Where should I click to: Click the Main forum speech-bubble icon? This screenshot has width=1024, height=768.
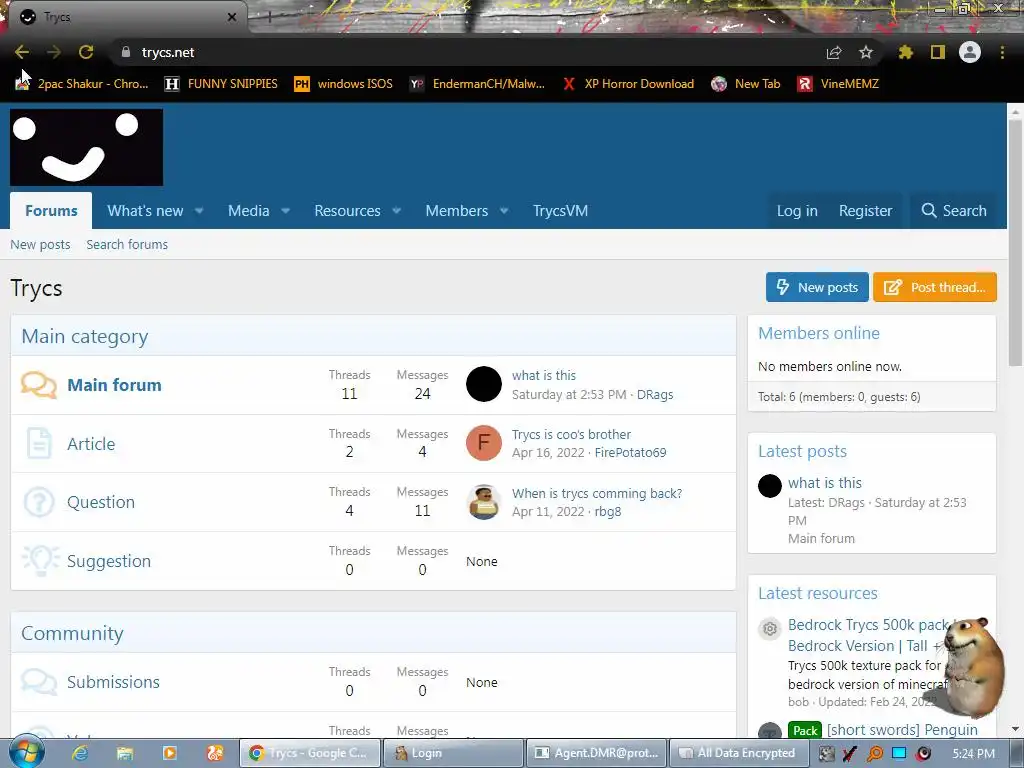click(39, 385)
